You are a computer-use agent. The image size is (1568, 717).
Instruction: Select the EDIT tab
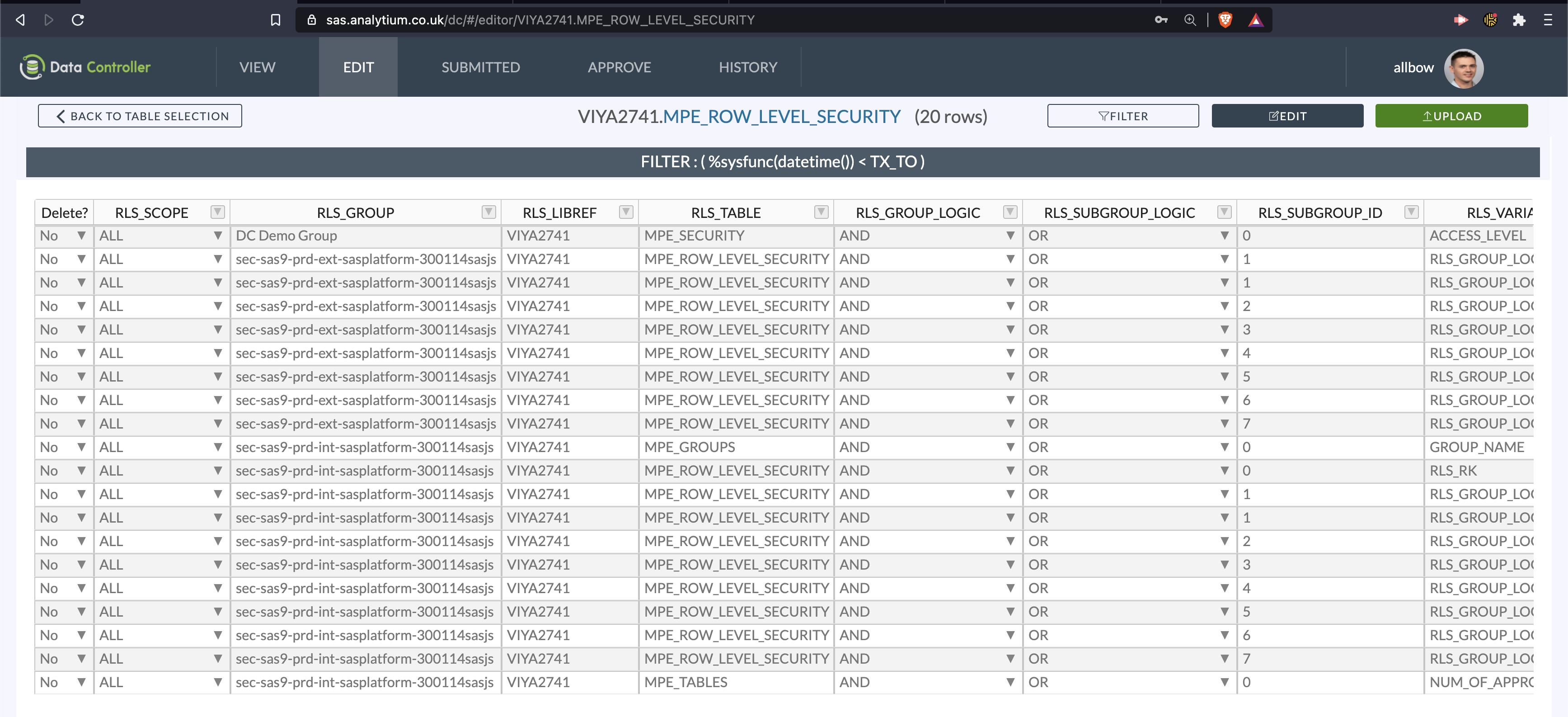tap(358, 67)
